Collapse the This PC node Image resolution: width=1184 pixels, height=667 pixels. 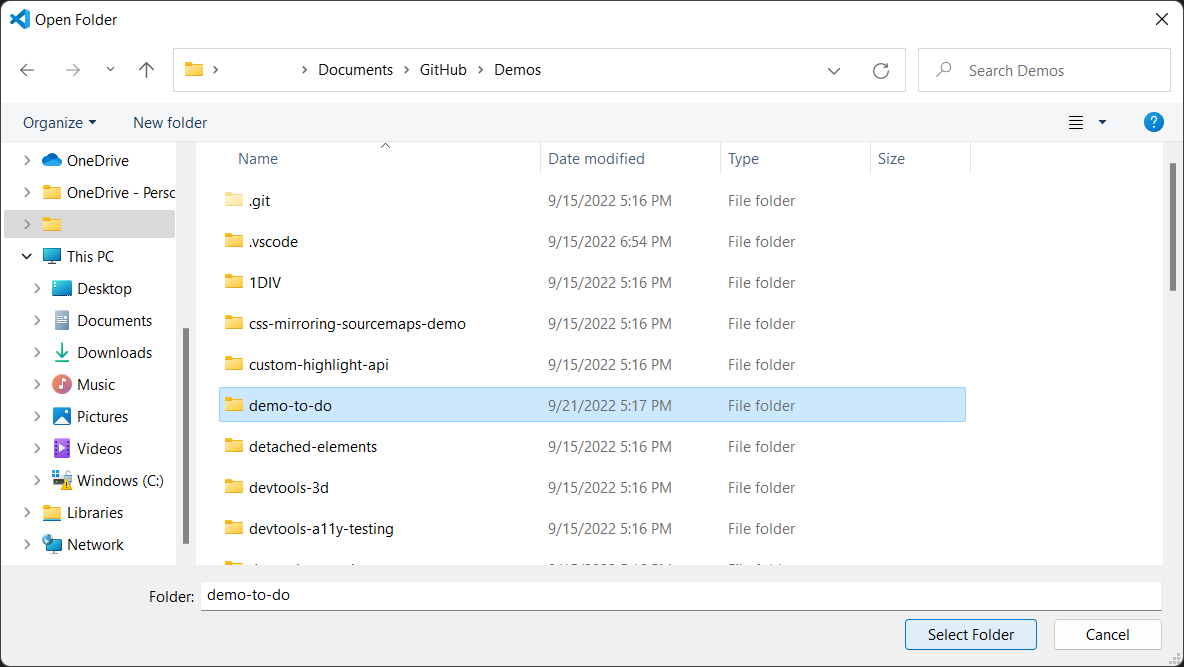click(27, 256)
